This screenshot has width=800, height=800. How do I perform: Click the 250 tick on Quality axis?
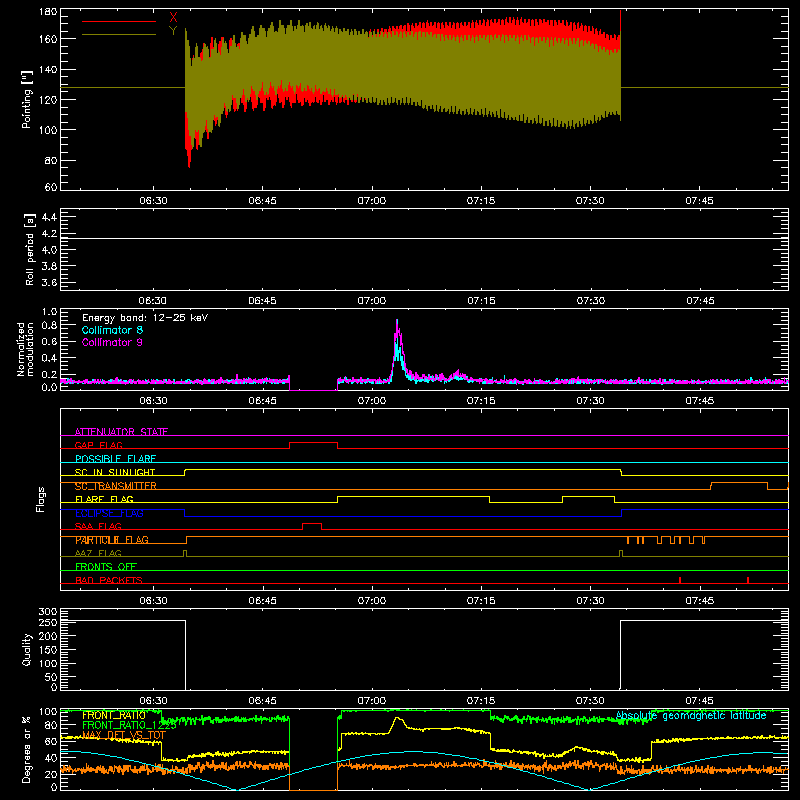click(48, 623)
